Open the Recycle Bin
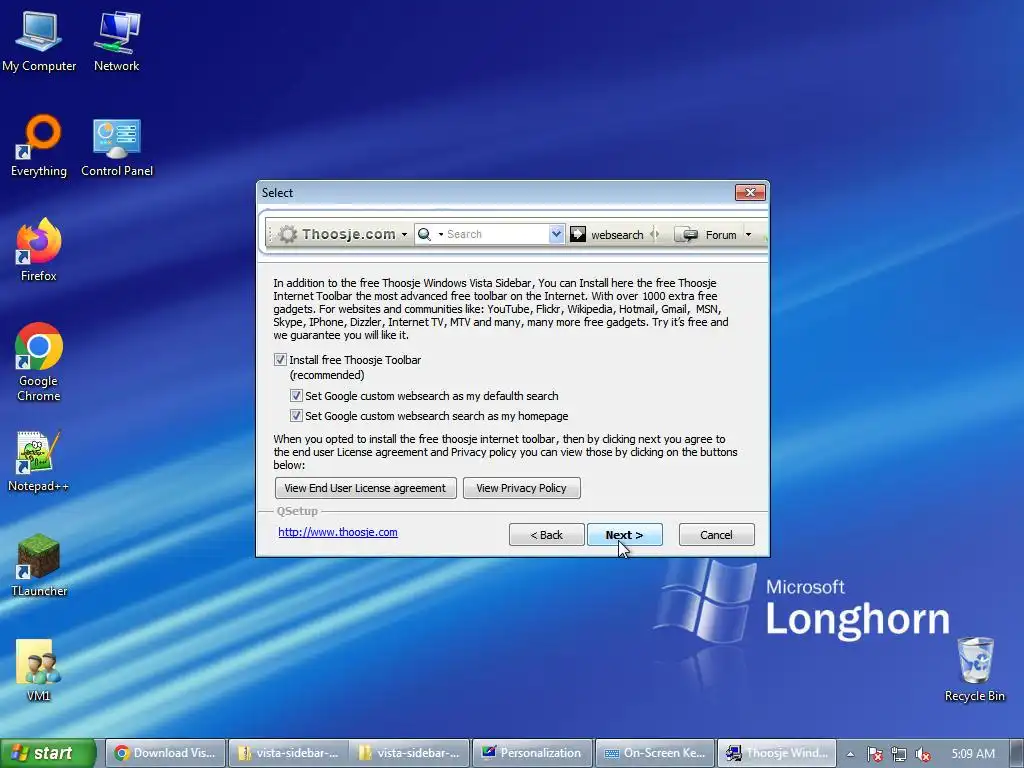The height and width of the screenshot is (768, 1024). [x=974, y=670]
